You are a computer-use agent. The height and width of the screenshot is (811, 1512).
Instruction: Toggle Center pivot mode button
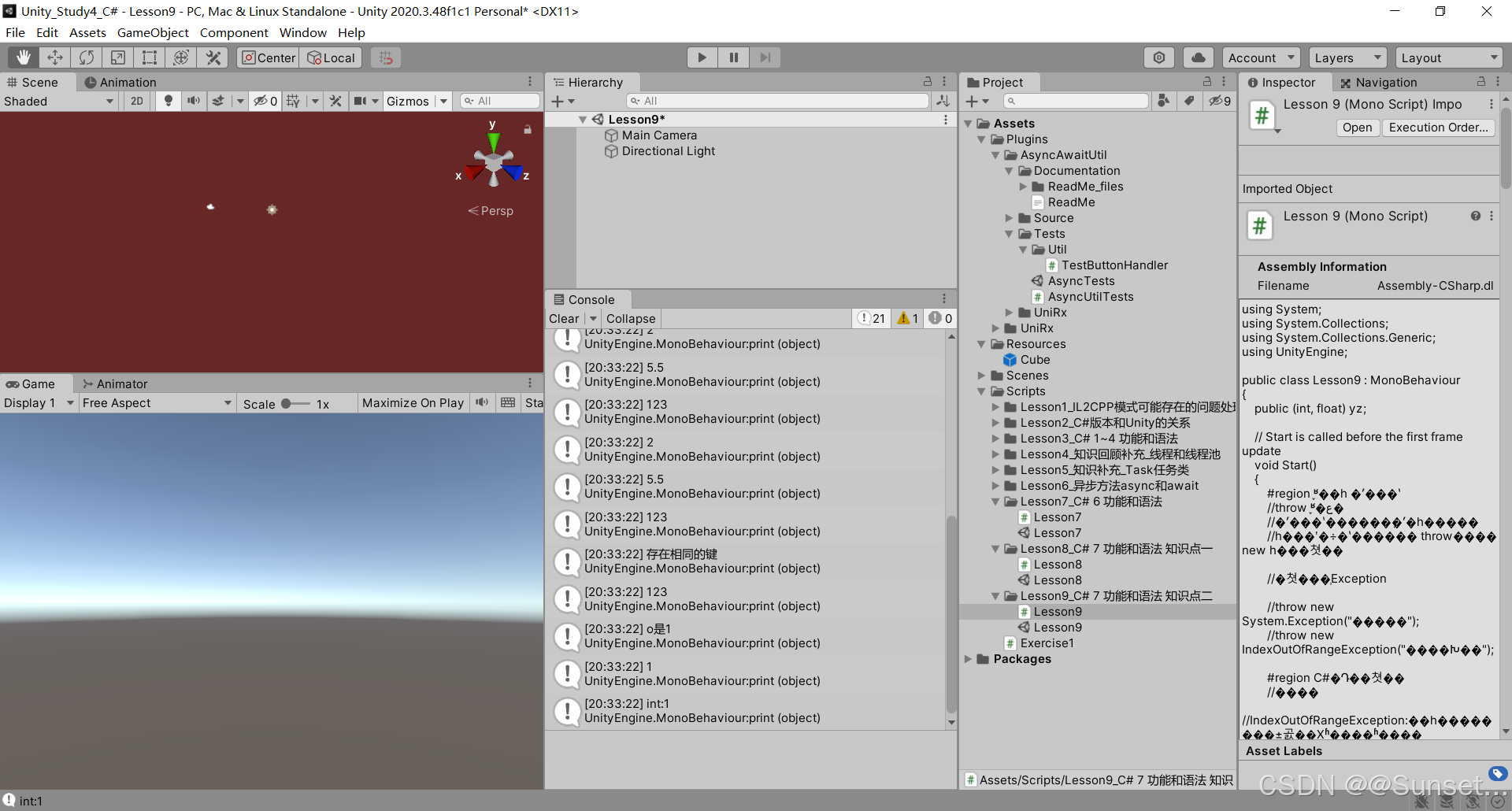pos(268,57)
